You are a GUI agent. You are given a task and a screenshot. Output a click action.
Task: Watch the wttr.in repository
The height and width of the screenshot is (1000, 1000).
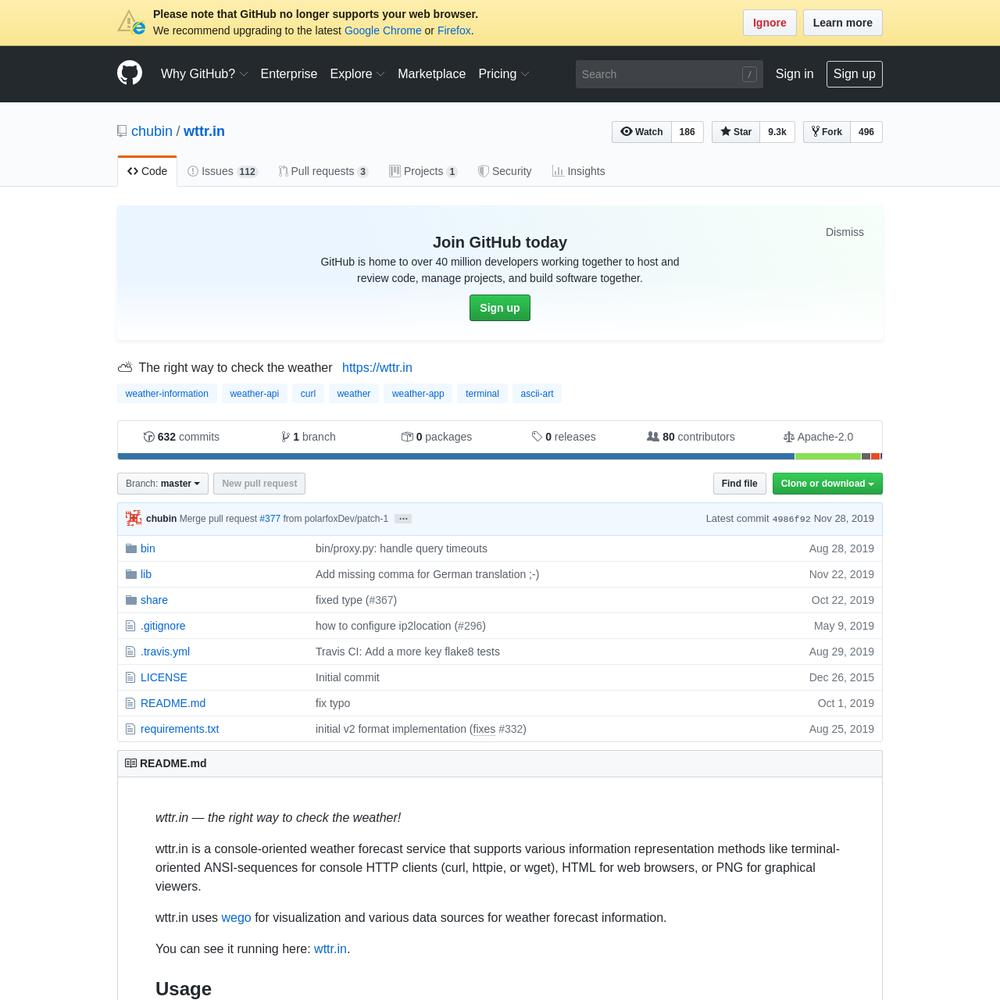click(x=642, y=132)
